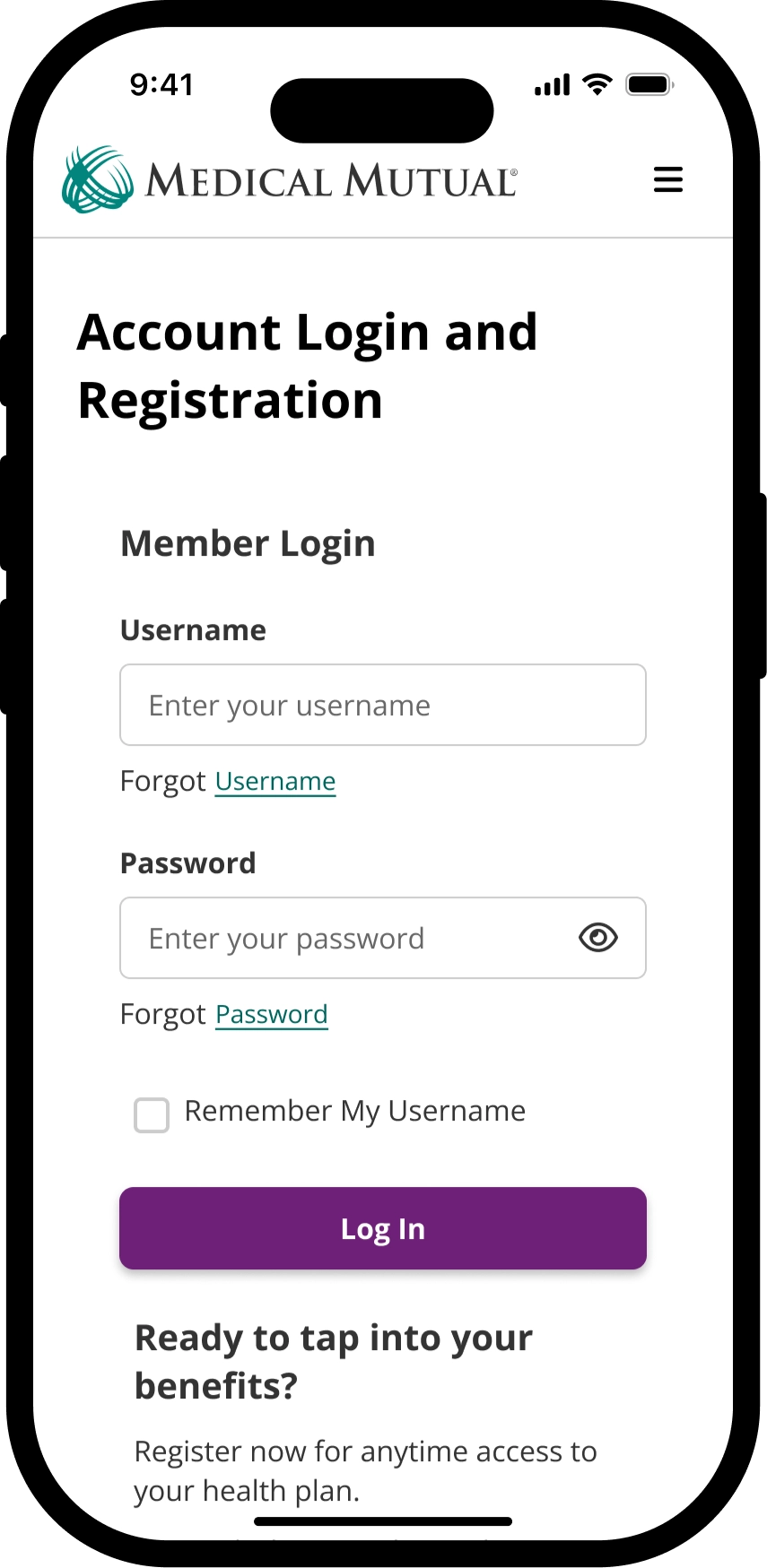767x1568 pixels.
Task: Tap the cellular signal bars icon
Action: click(552, 86)
